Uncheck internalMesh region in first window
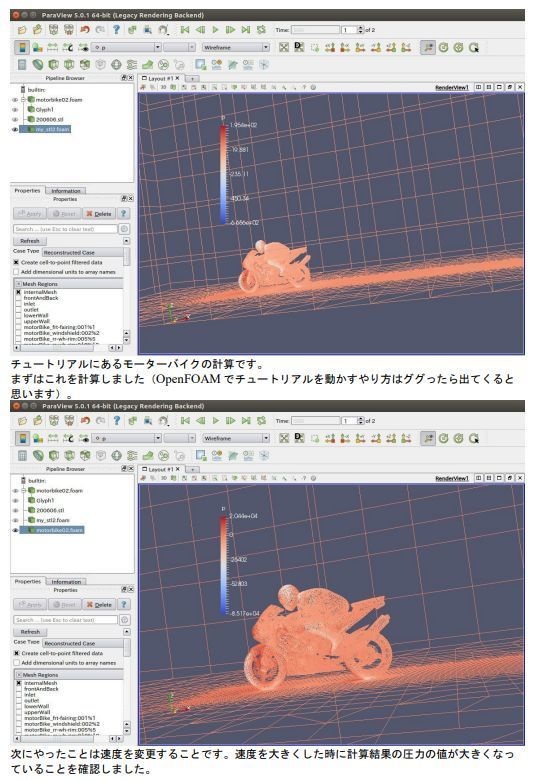 click(19, 292)
